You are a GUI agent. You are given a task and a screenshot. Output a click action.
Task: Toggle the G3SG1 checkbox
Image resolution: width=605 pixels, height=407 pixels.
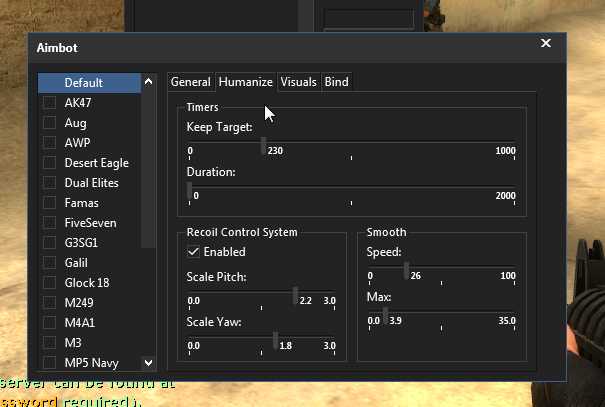pyautogui.click(x=49, y=243)
